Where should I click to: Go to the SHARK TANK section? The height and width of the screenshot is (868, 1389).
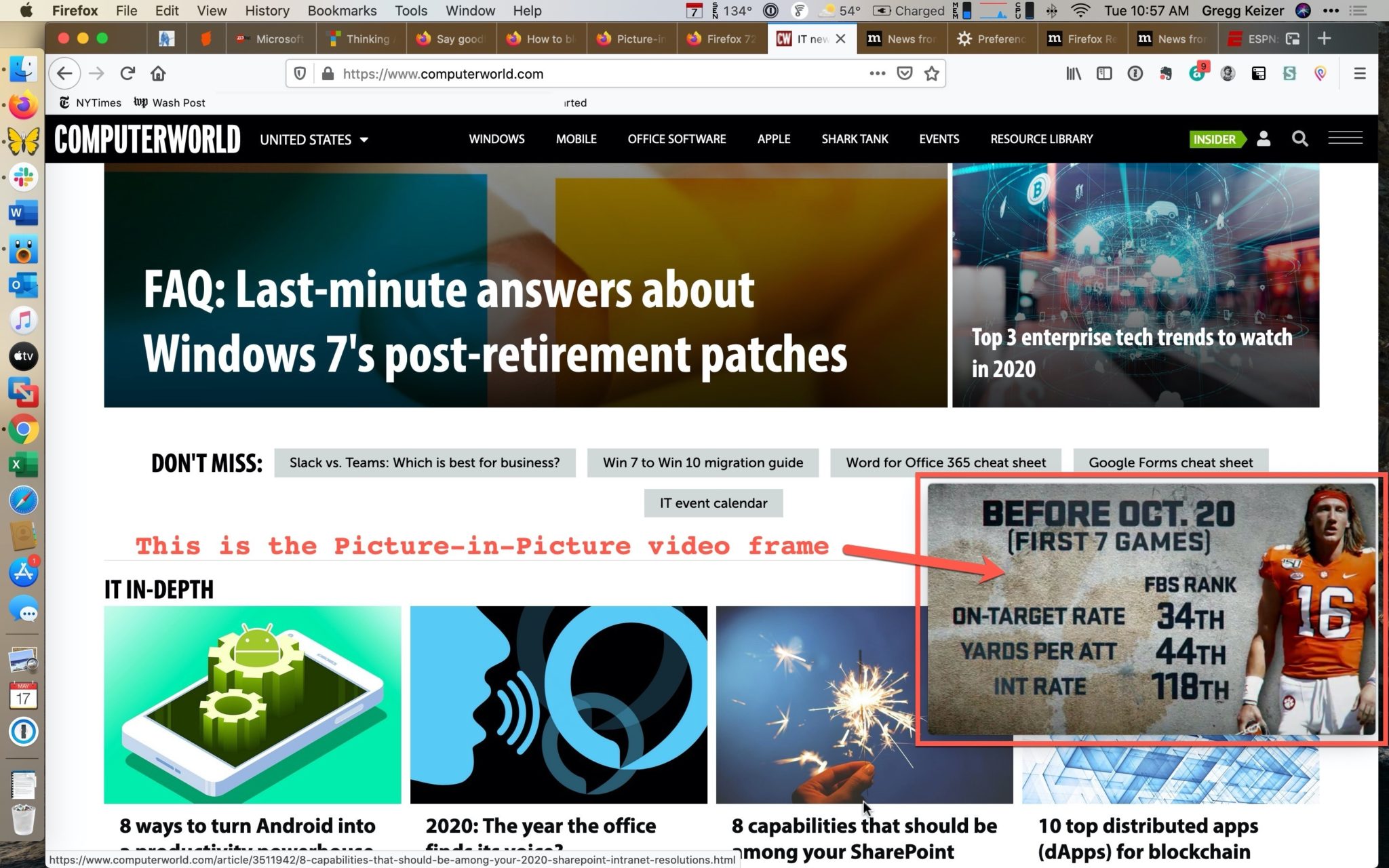[x=855, y=139]
